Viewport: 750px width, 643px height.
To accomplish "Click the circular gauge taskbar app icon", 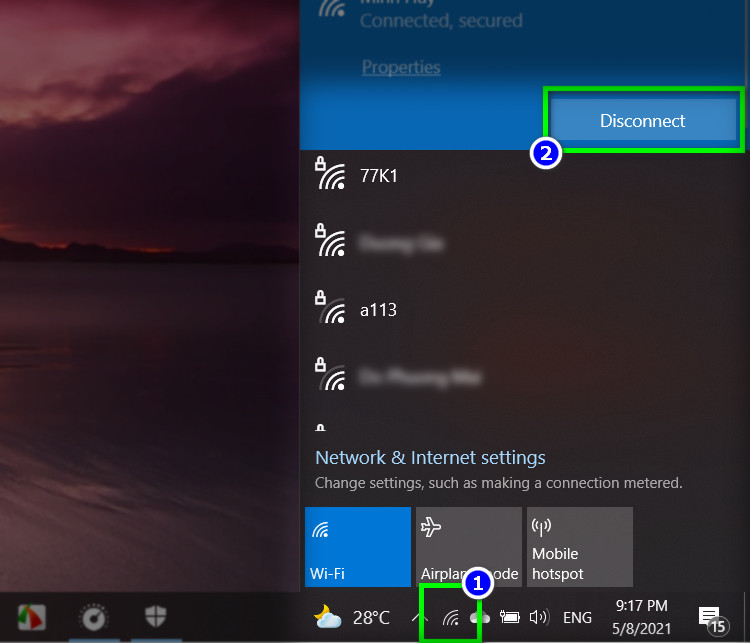I will pyautogui.click(x=94, y=616).
